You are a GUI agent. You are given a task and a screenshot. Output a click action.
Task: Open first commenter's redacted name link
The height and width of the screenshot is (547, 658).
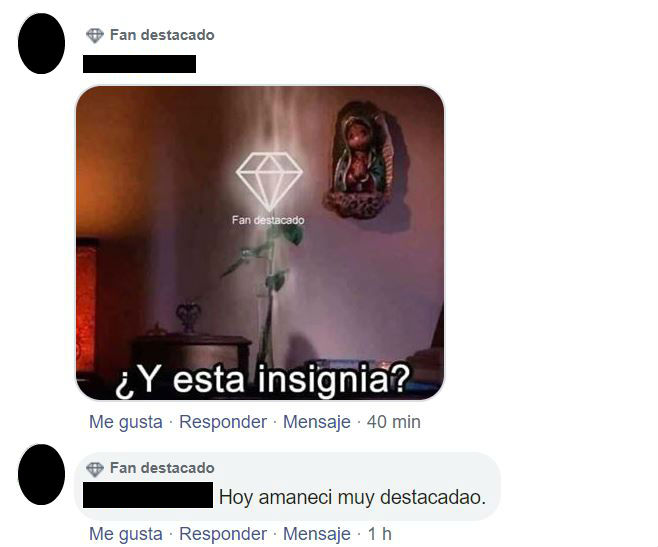pos(139,64)
